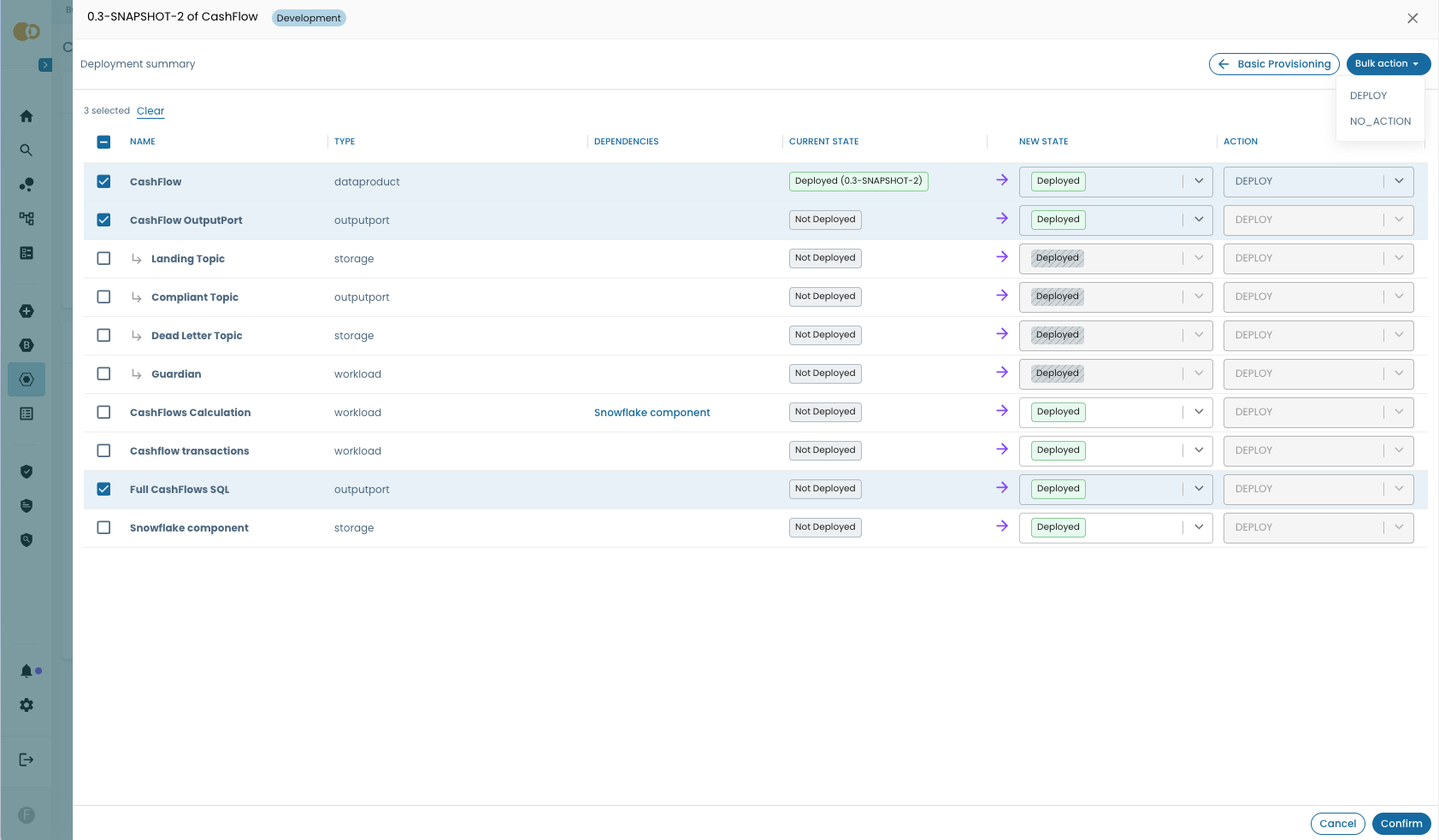This screenshot has width=1439, height=840.
Task: Uncheck the CashFlow OutputPort checkbox
Action: 103,220
